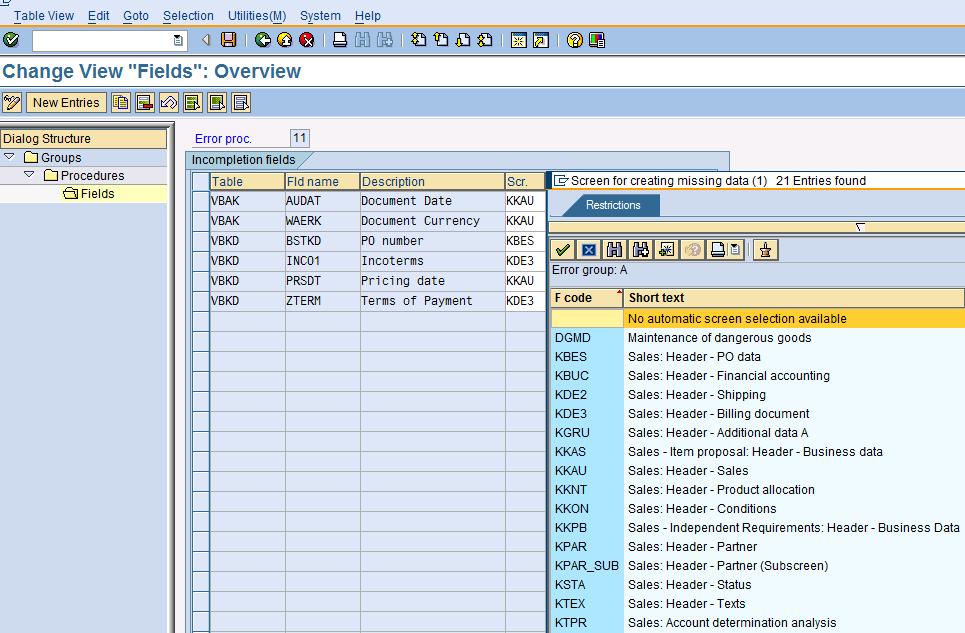The image size is (965, 633).
Task: Select the Delete entry icon in application toolbar
Action: point(143,102)
